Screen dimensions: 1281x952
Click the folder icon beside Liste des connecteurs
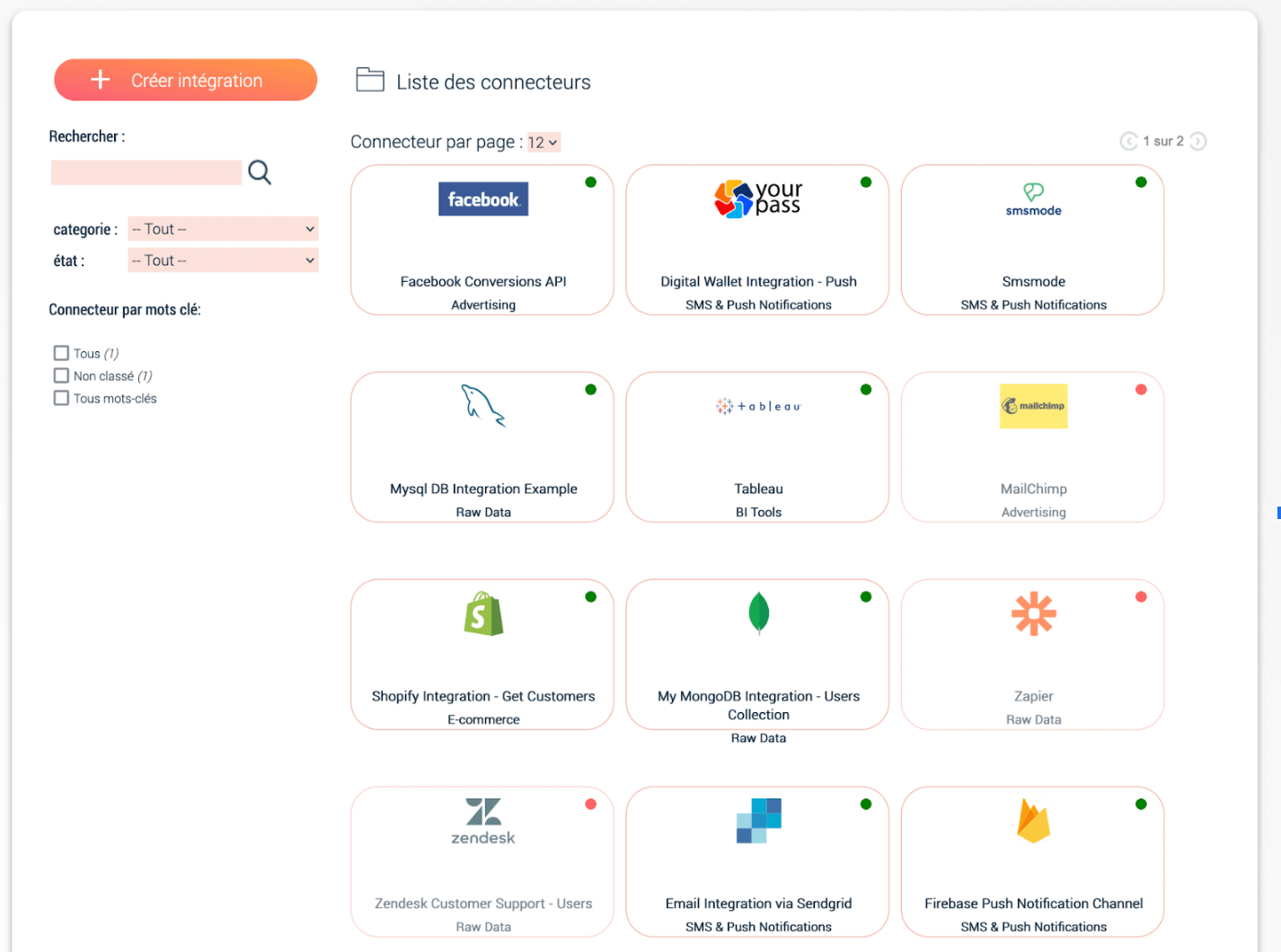pyautogui.click(x=370, y=80)
